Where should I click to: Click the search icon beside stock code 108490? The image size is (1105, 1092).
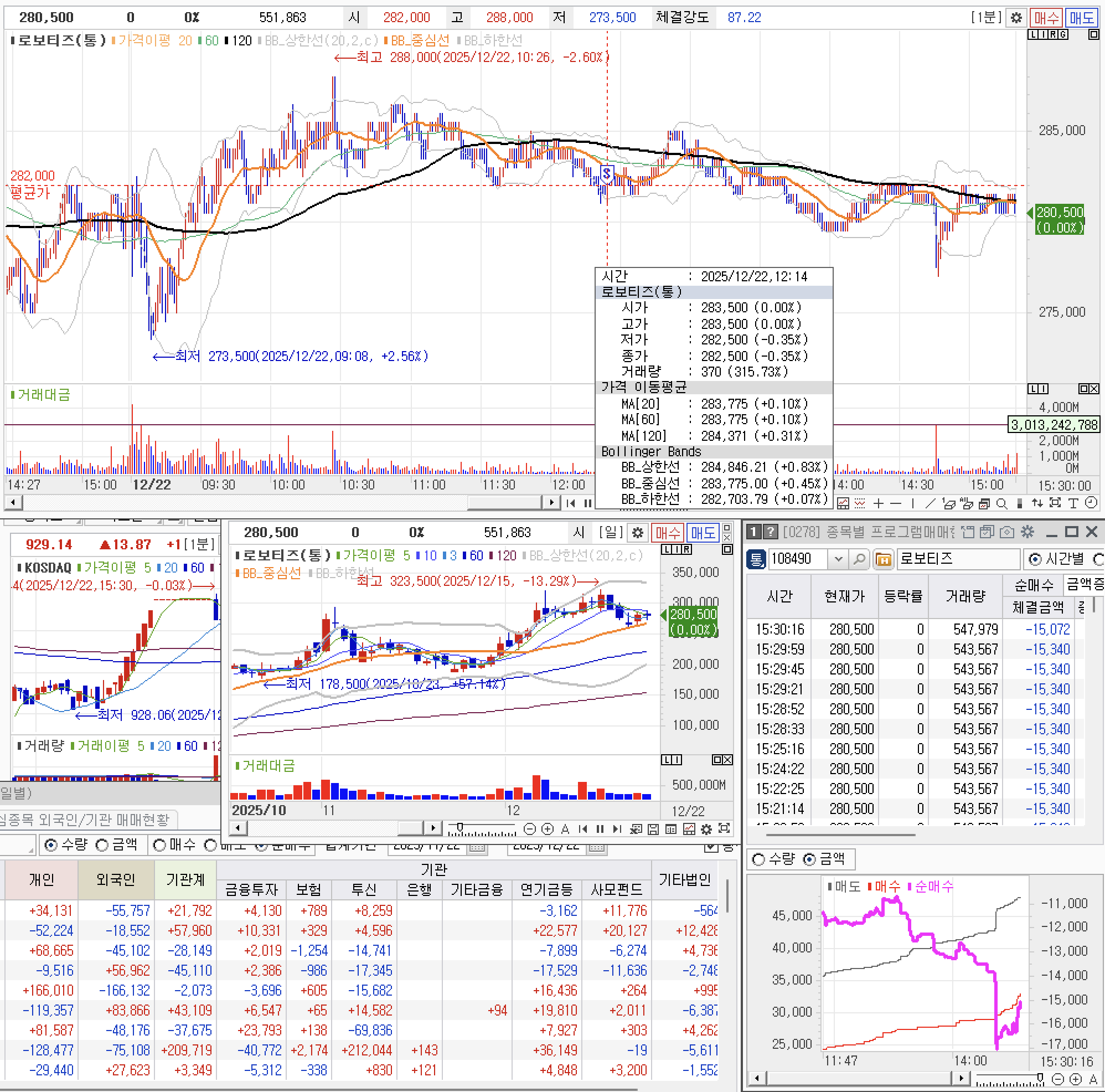859,559
